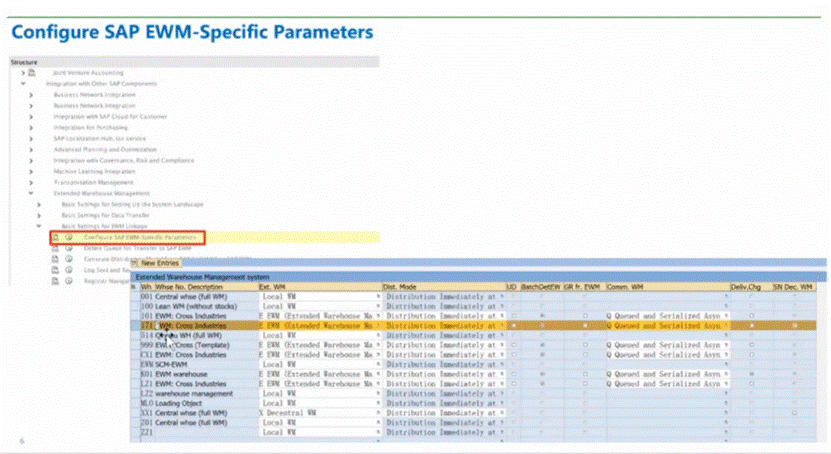Execute Configure SAP EWM-Specific Parameters activity icon
This screenshot has height=454, width=831.
click(69, 237)
